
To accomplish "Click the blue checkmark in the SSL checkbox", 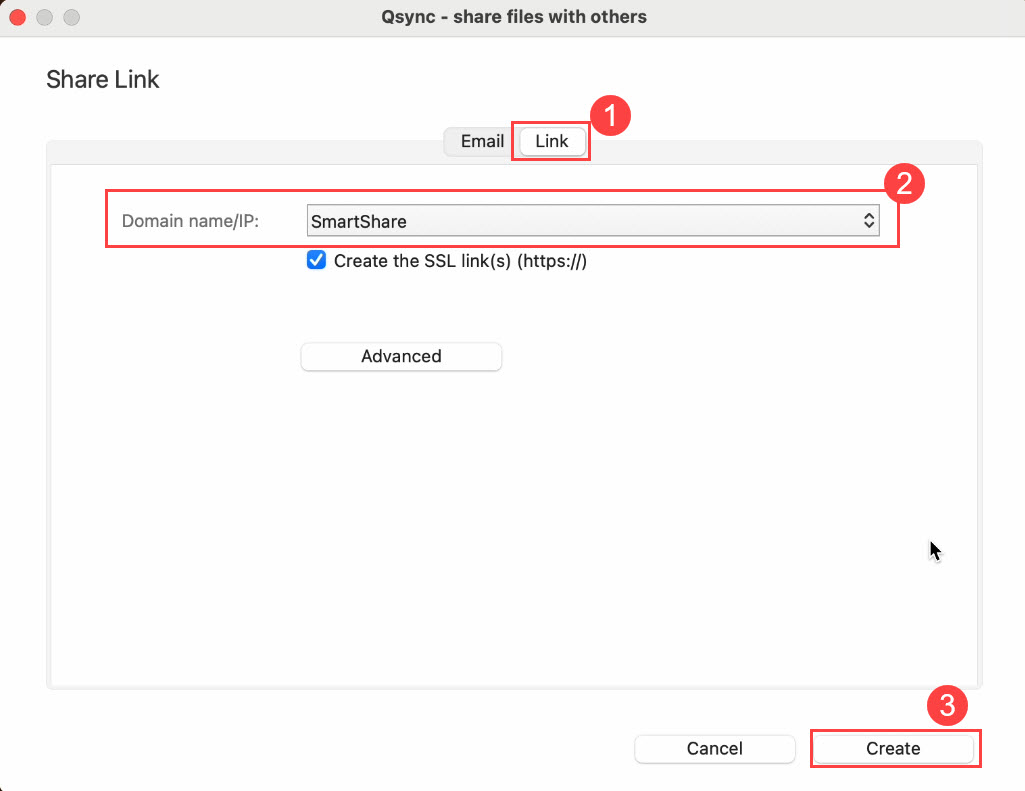I will pos(316,260).
